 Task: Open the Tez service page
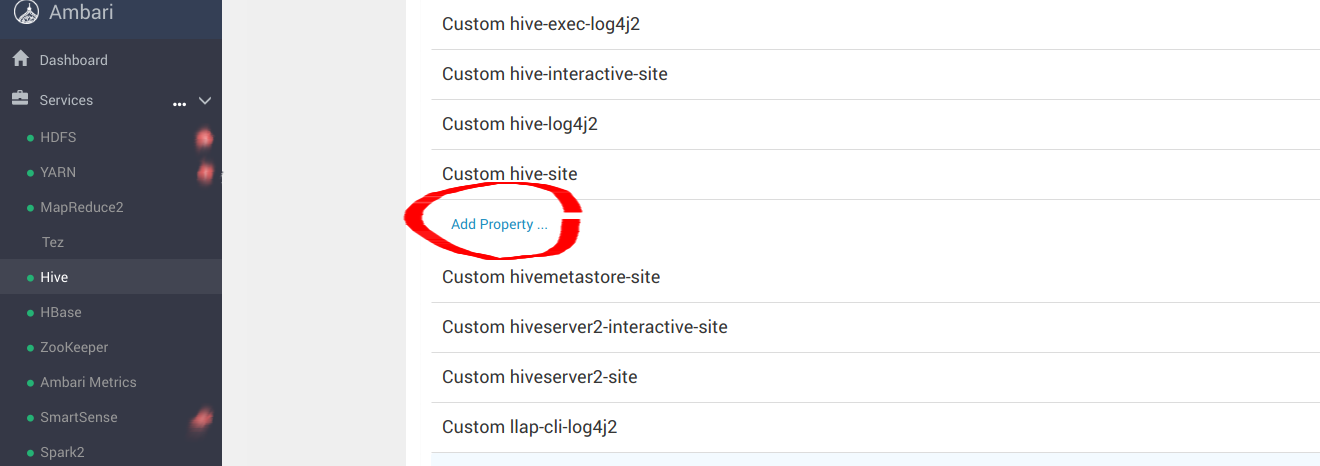(53, 242)
